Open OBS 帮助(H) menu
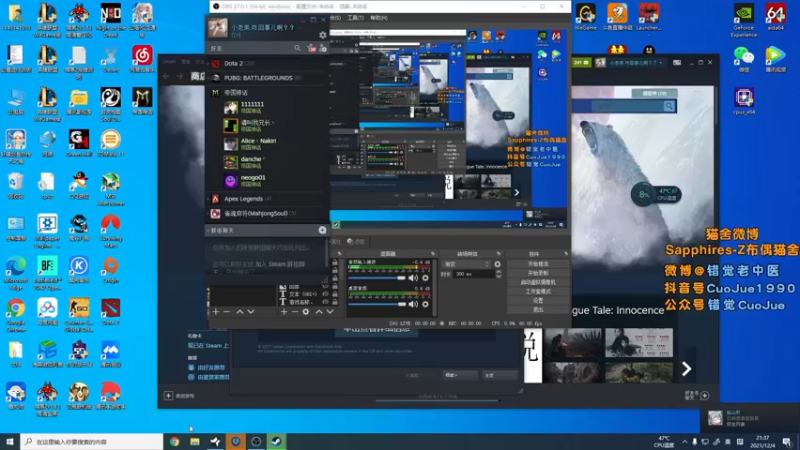Image resolution: width=800 pixels, height=450 pixels. 379,18
